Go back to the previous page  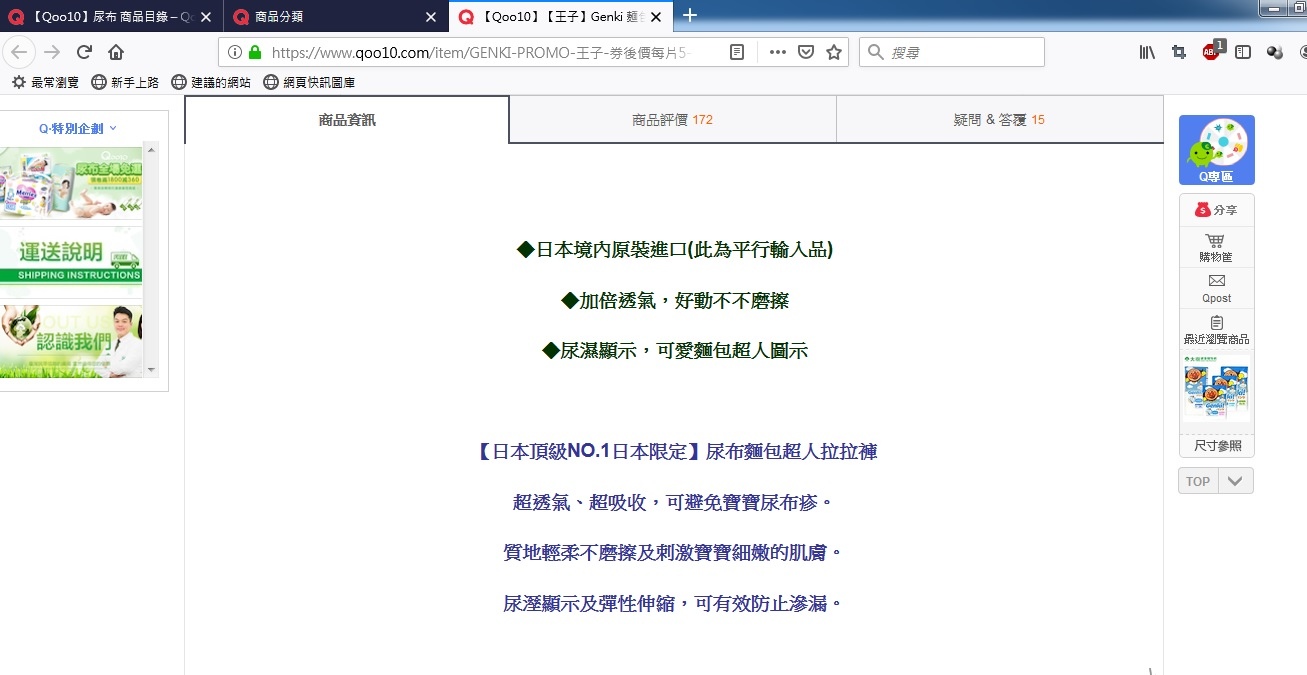pyautogui.click(x=21, y=52)
